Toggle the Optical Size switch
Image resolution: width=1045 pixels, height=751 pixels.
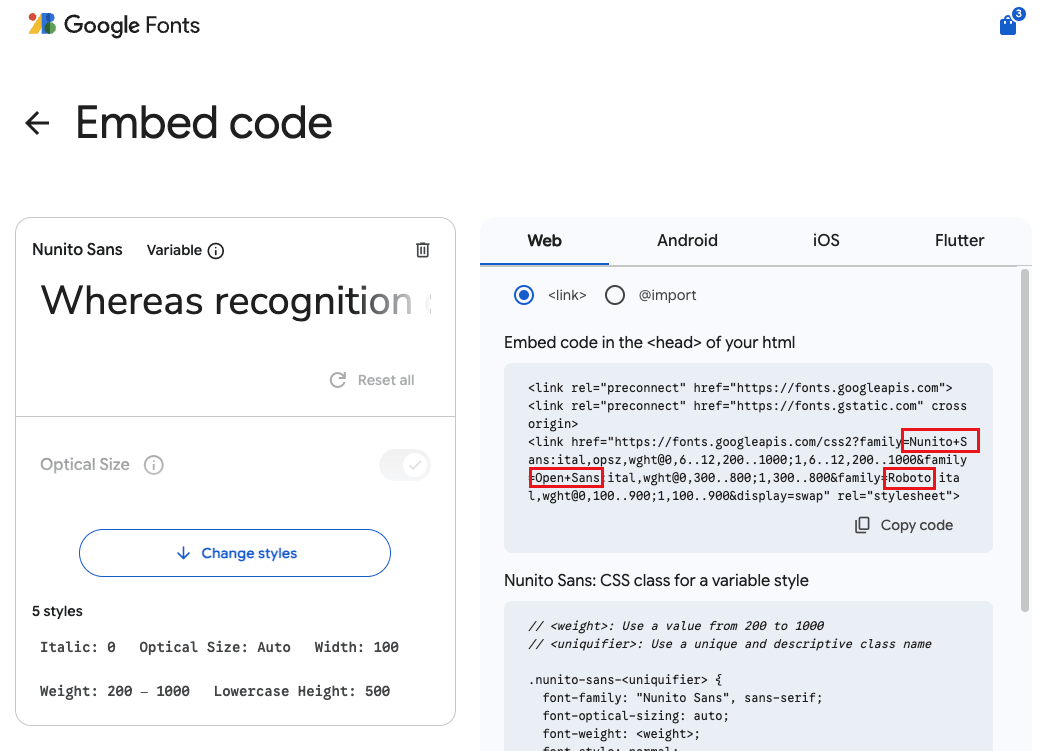[x=405, y=465]
